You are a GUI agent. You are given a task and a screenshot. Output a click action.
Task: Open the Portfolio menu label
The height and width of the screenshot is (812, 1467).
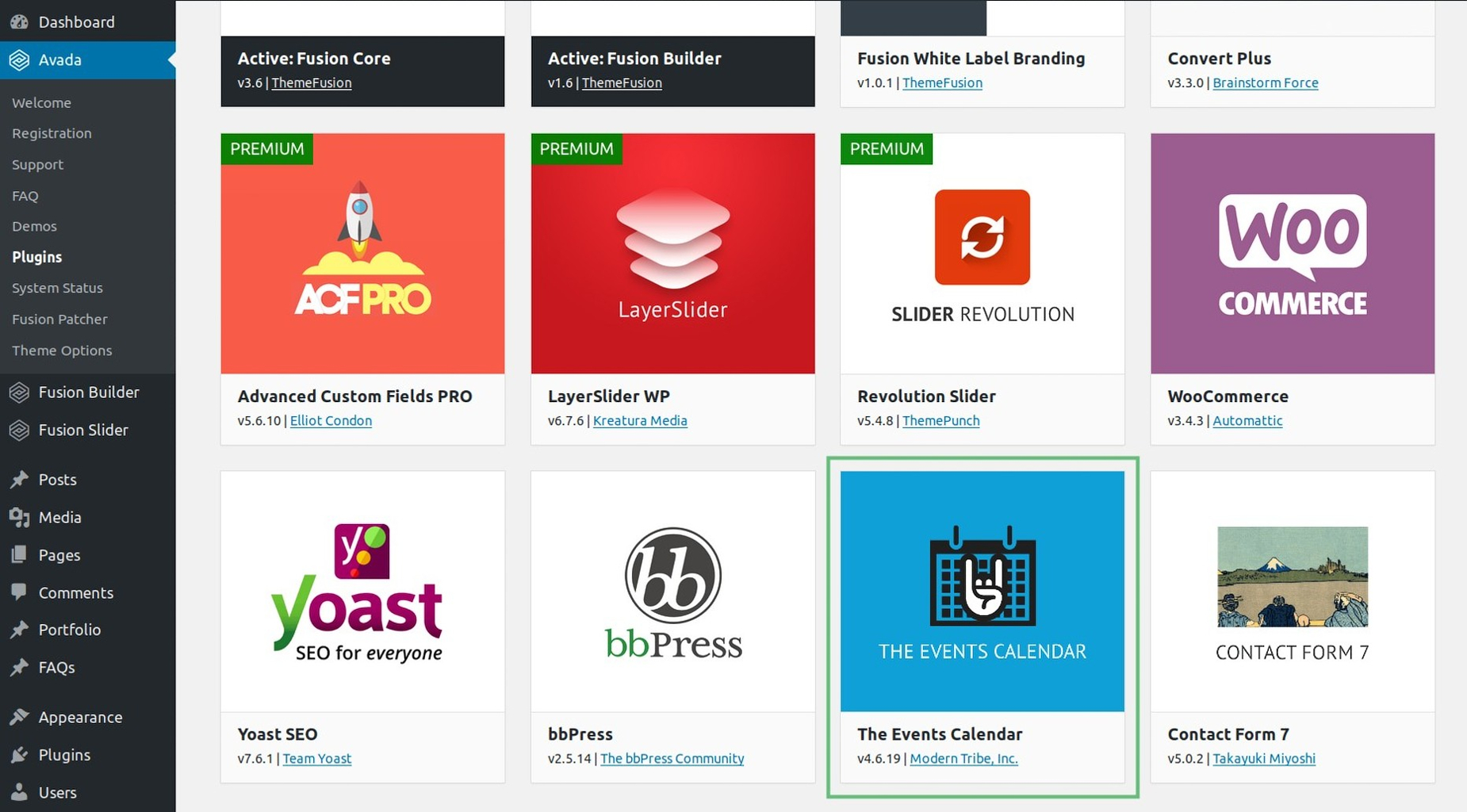point(70,630)
